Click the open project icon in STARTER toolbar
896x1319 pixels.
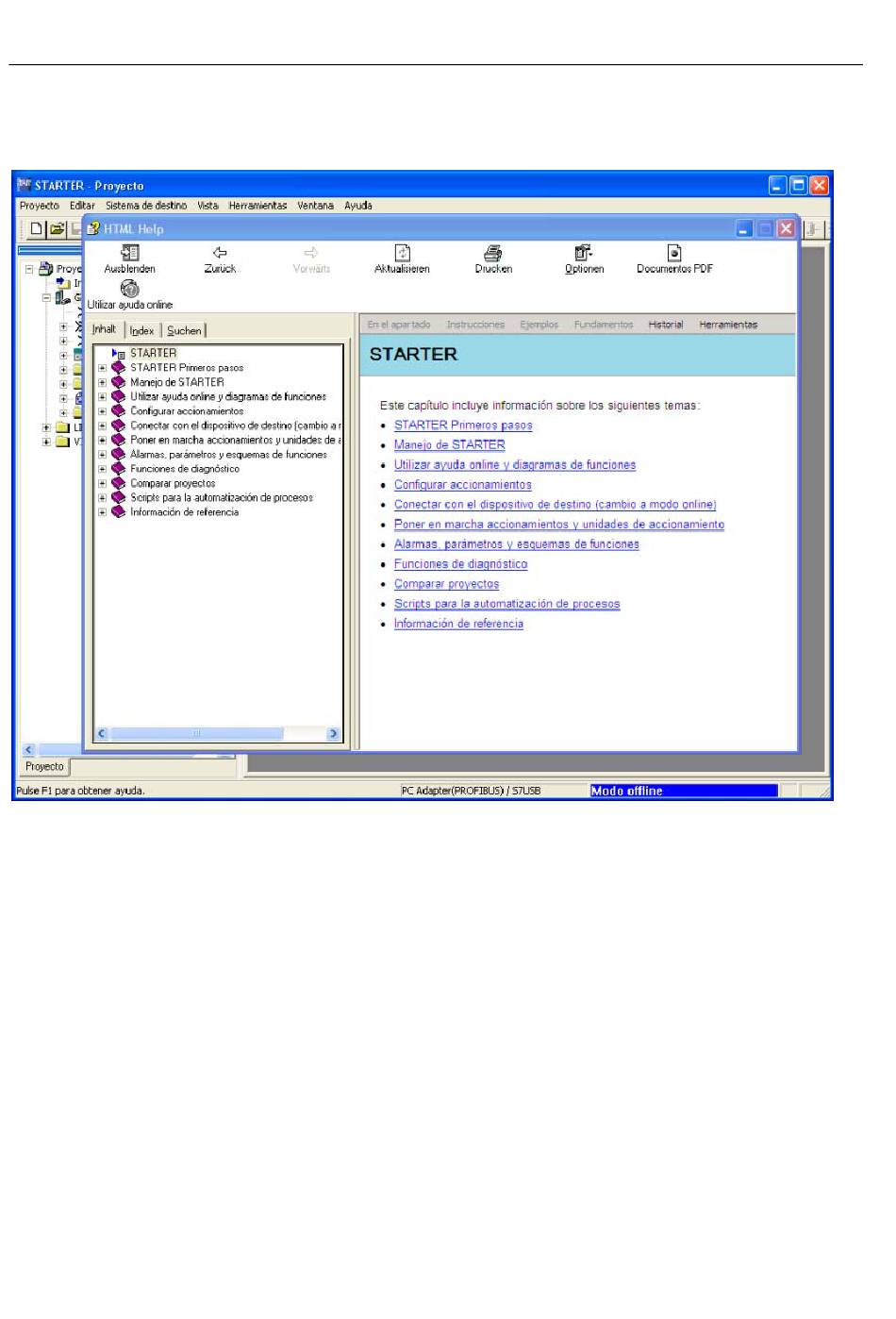tap(58, 228)
